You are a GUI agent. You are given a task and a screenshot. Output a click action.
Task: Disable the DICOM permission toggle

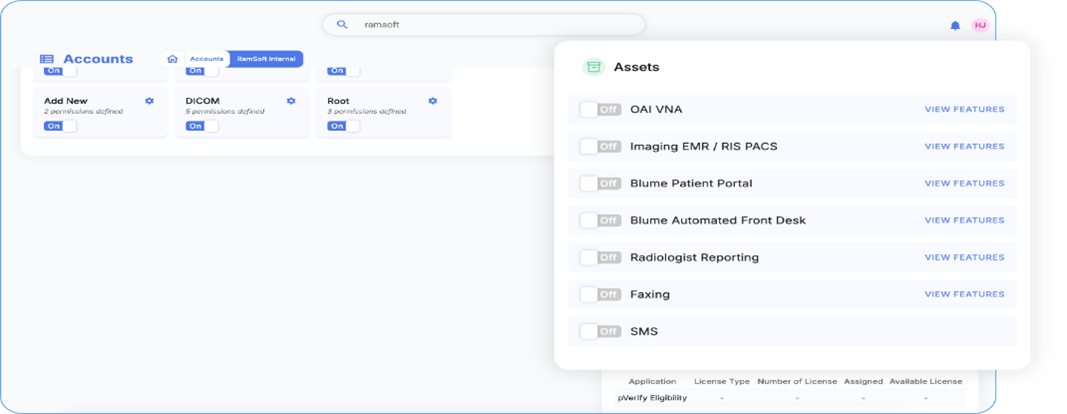201,126
